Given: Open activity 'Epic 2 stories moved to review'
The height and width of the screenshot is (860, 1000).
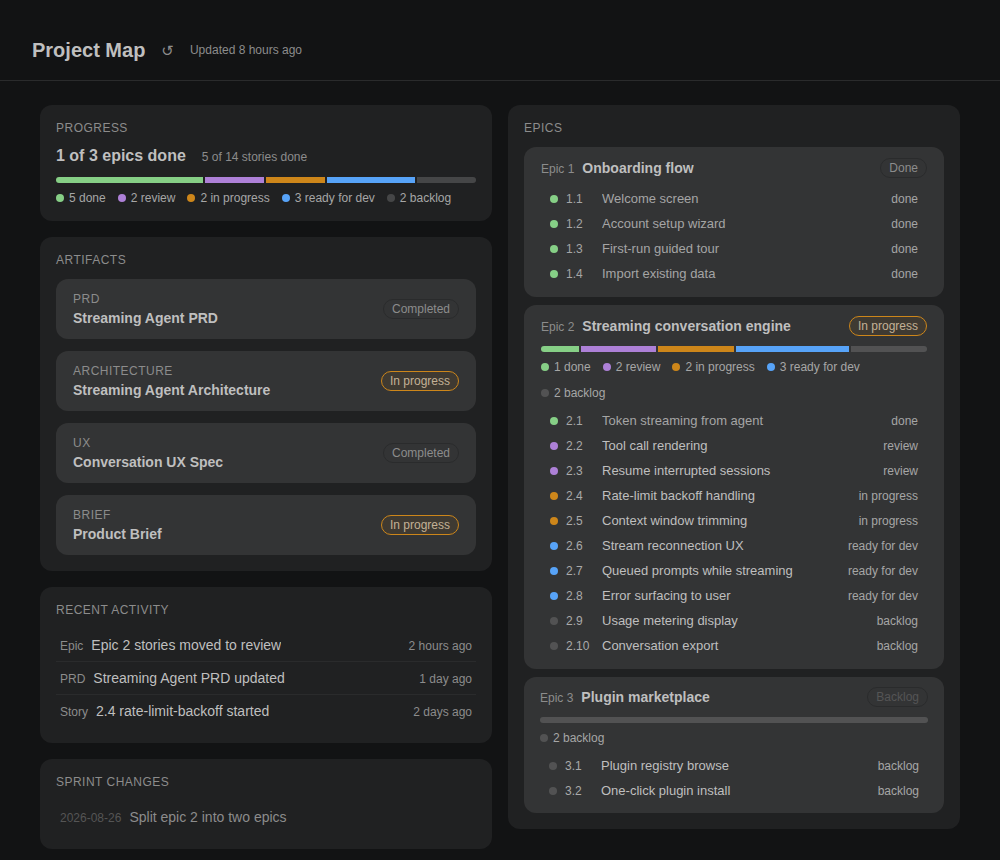Looking at the screenshot, I should click(x=265, y=646).
